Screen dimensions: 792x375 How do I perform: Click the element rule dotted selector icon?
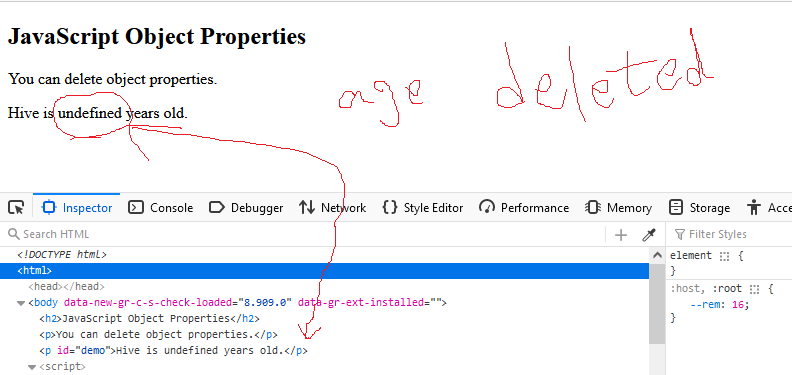pos(725,256)
